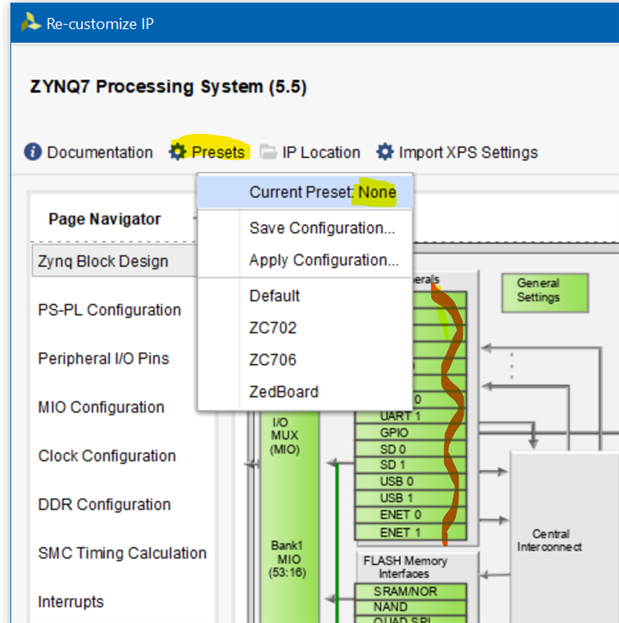Click the General Settings block
The image size is (619, 623).
click(x=545, y=293)
